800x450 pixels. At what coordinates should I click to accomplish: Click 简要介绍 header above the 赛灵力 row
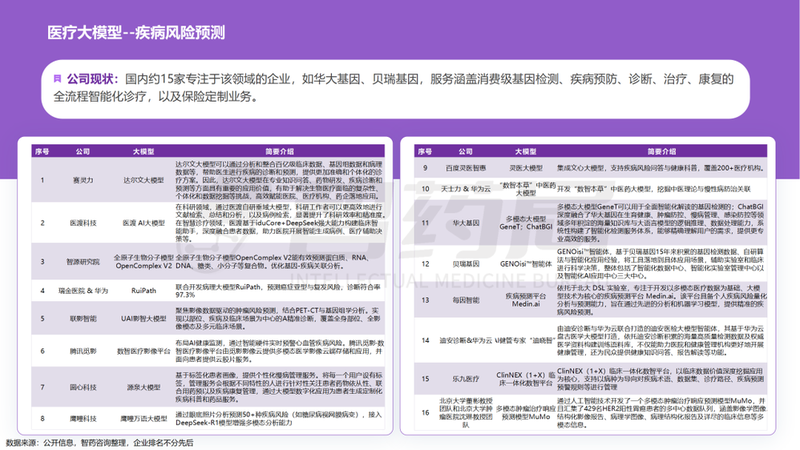(x=279, y=152)
